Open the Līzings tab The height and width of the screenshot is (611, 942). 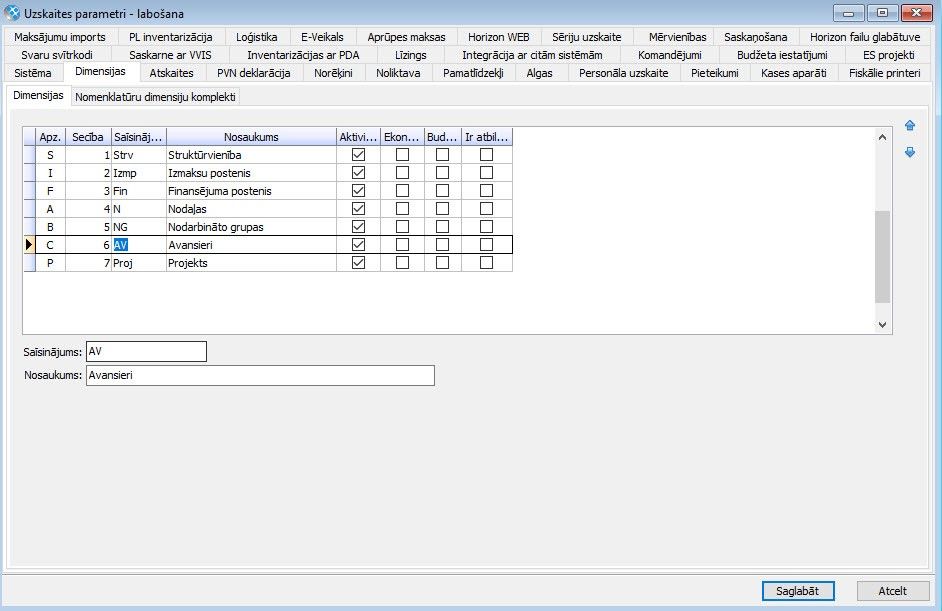410,55
